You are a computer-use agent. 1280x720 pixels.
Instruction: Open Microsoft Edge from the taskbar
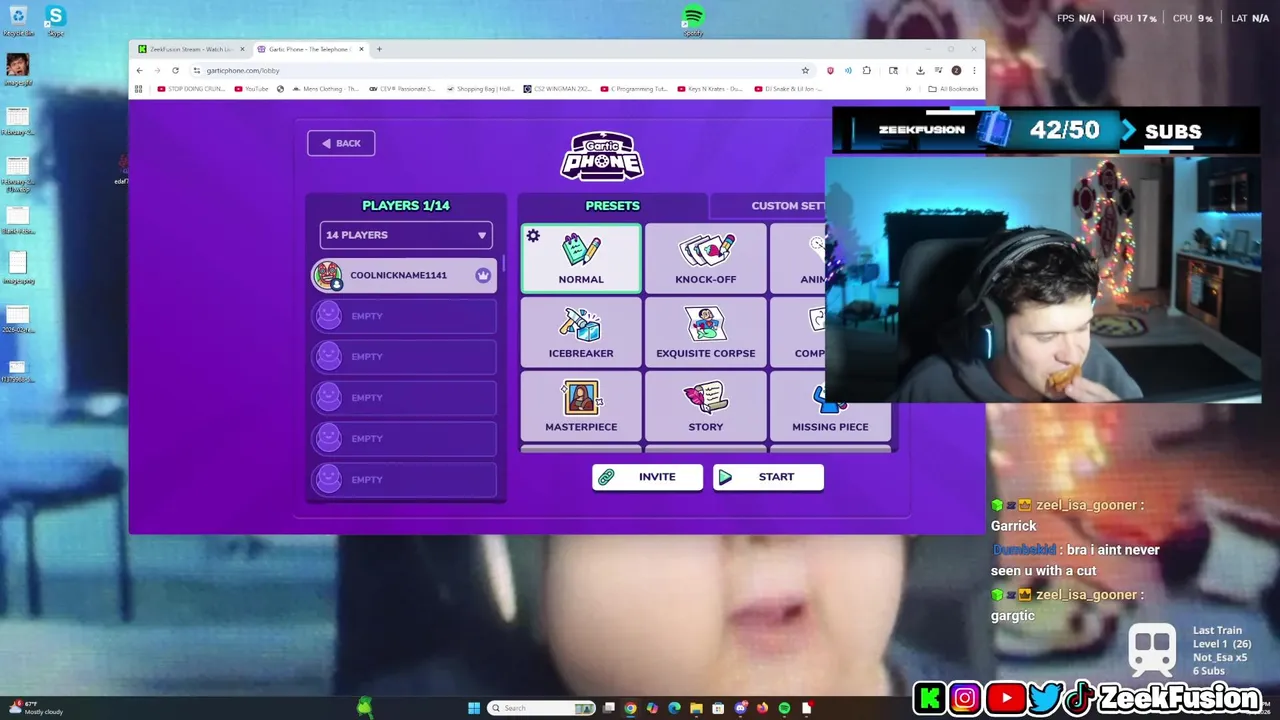(x=674, y=708)
